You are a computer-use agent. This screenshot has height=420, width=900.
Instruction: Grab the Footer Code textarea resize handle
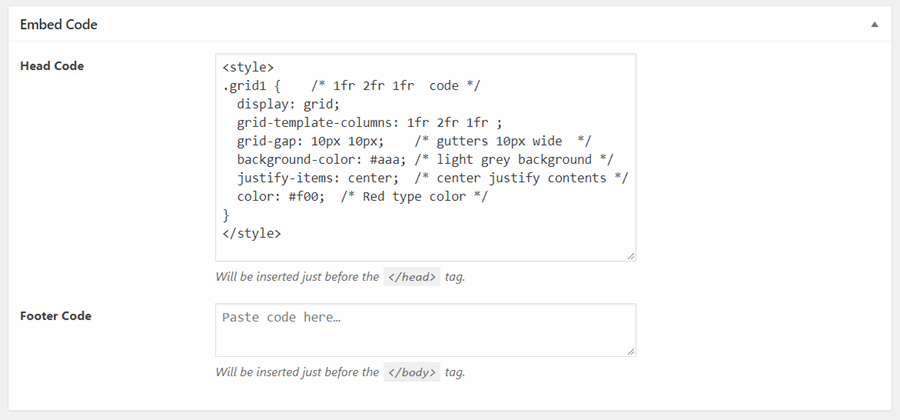pos(631,351)
